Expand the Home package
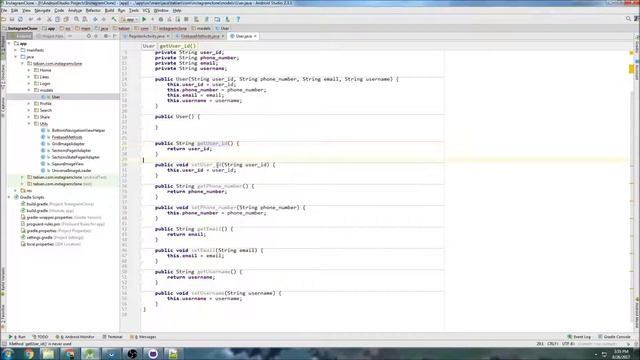640x360 pixels. (29, 70)
